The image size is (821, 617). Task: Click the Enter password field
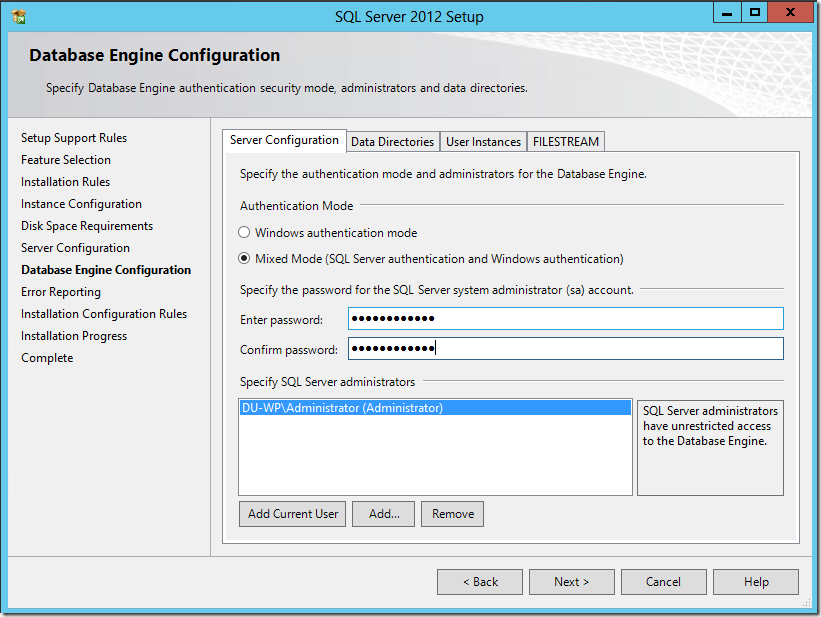565,318
